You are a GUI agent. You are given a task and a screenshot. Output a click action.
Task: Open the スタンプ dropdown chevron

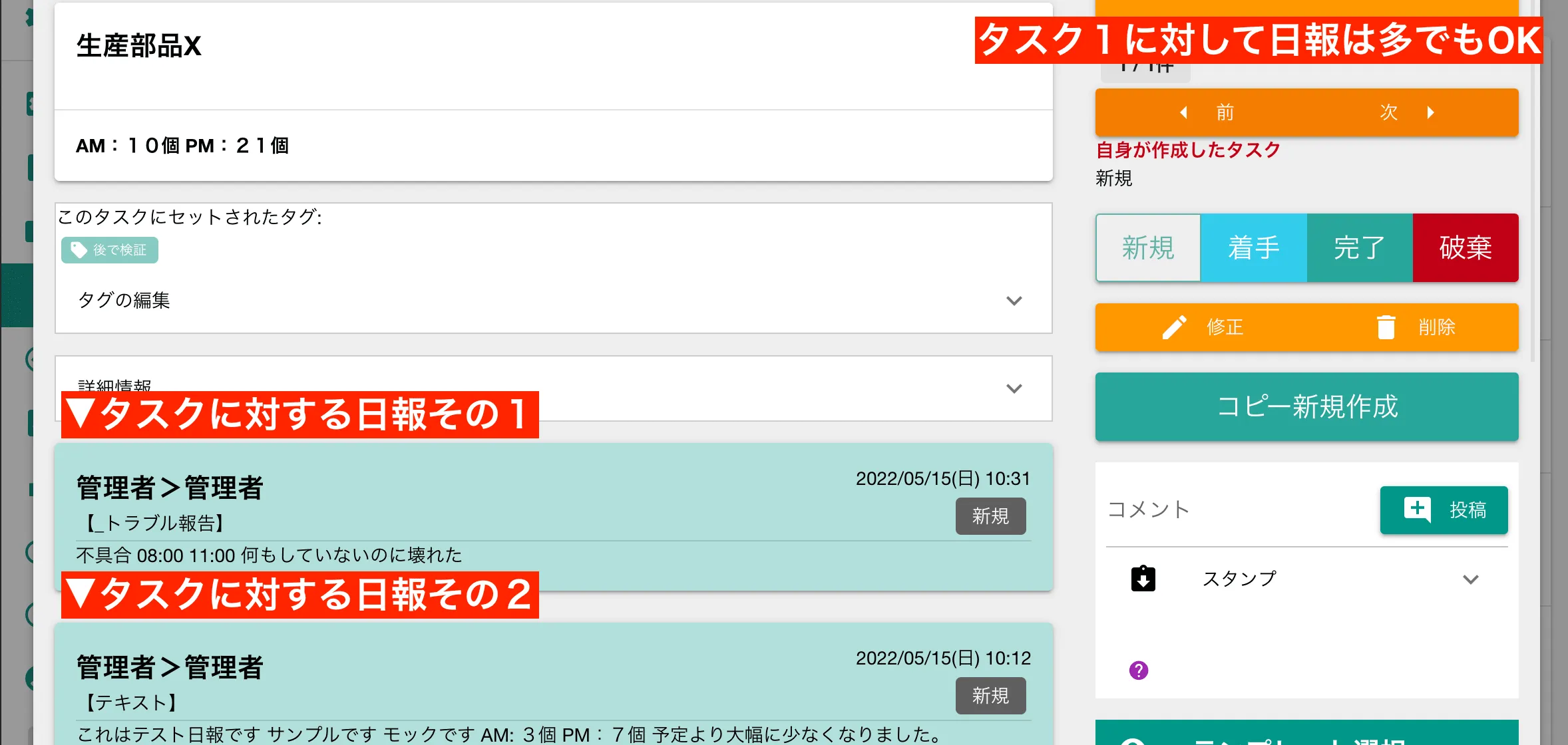point(1471,579)
